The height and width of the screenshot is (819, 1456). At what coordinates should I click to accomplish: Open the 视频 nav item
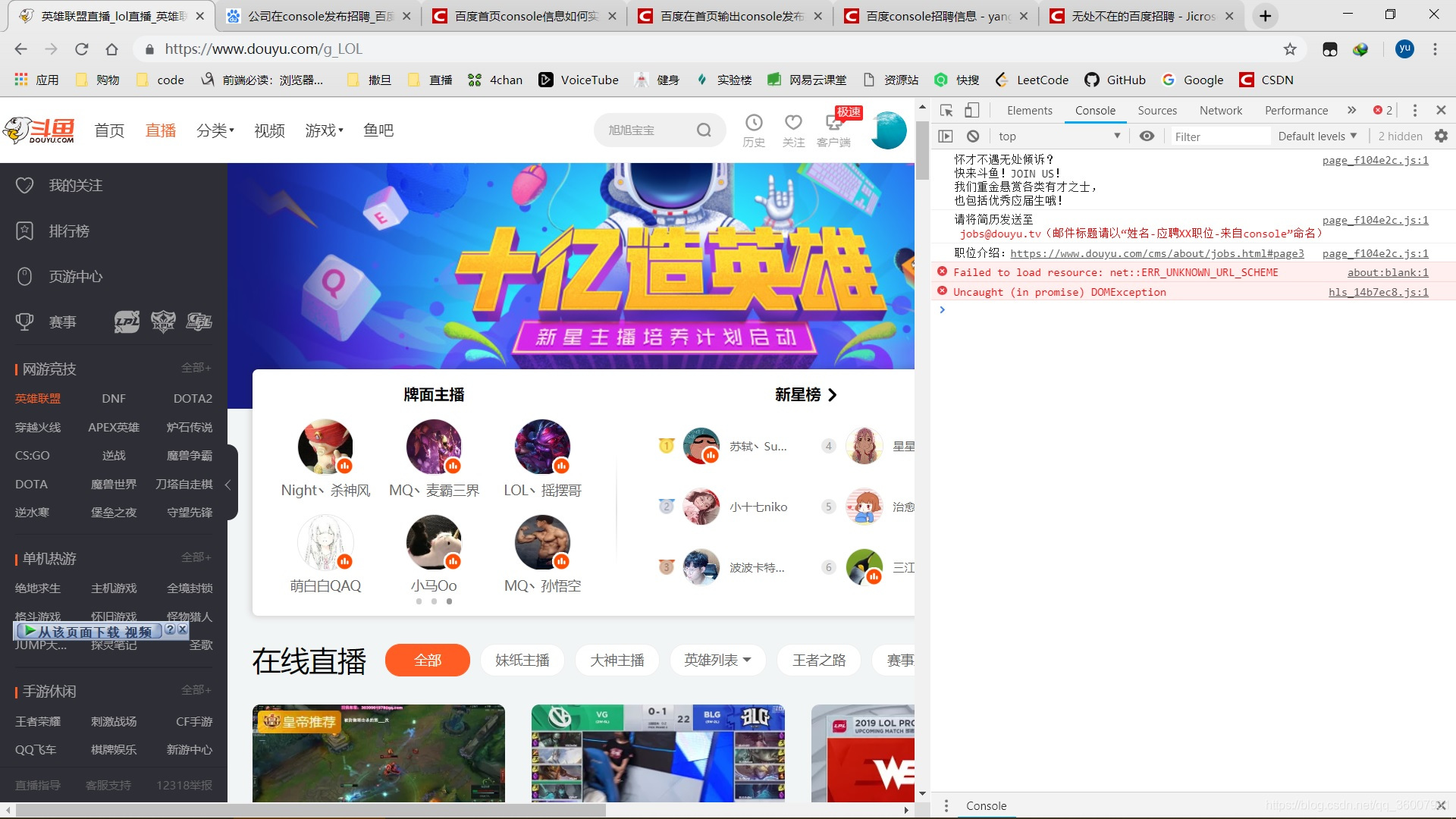click(269, 130)
